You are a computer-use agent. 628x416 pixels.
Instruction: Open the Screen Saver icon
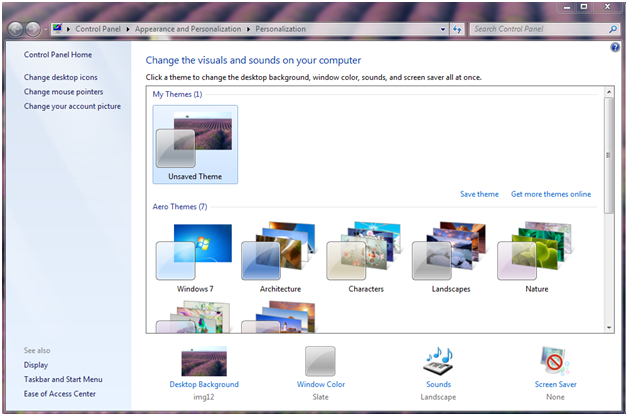tap(555, 361)
